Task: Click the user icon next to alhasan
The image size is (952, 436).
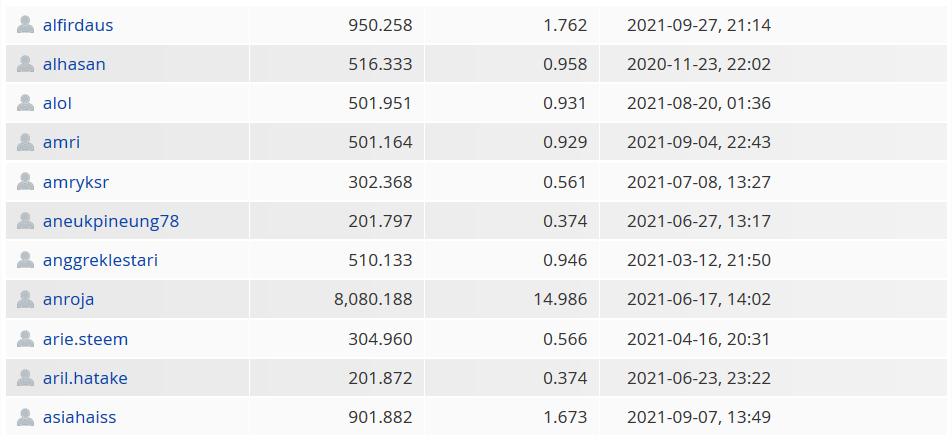Action: click(x=26, y=64)
